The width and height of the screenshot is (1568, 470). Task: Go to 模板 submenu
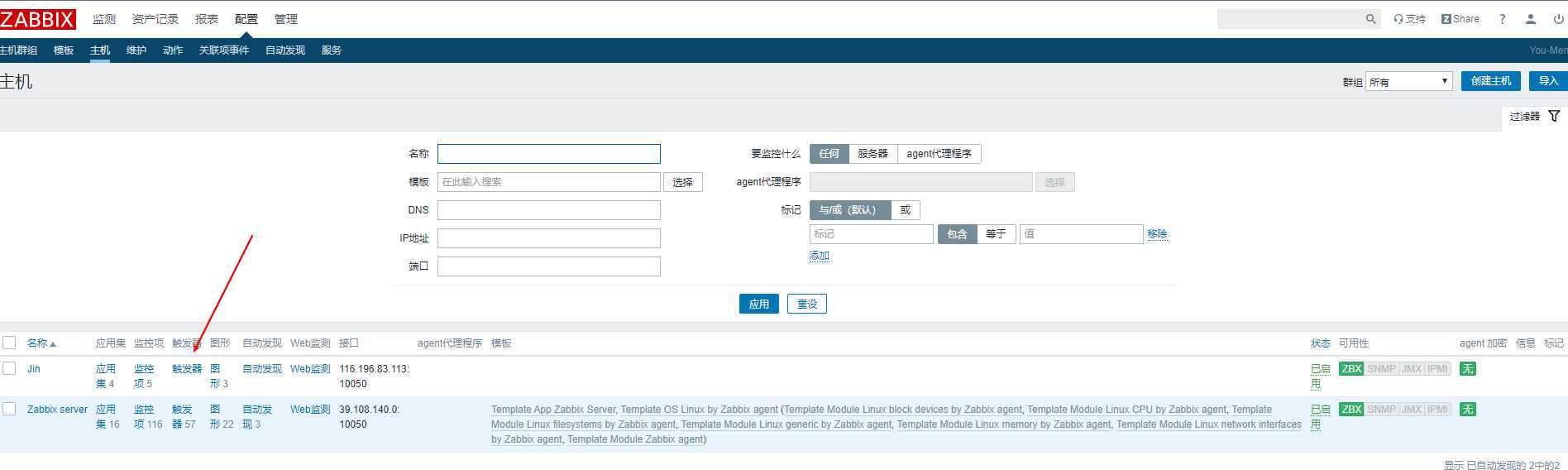click(64, 50)
